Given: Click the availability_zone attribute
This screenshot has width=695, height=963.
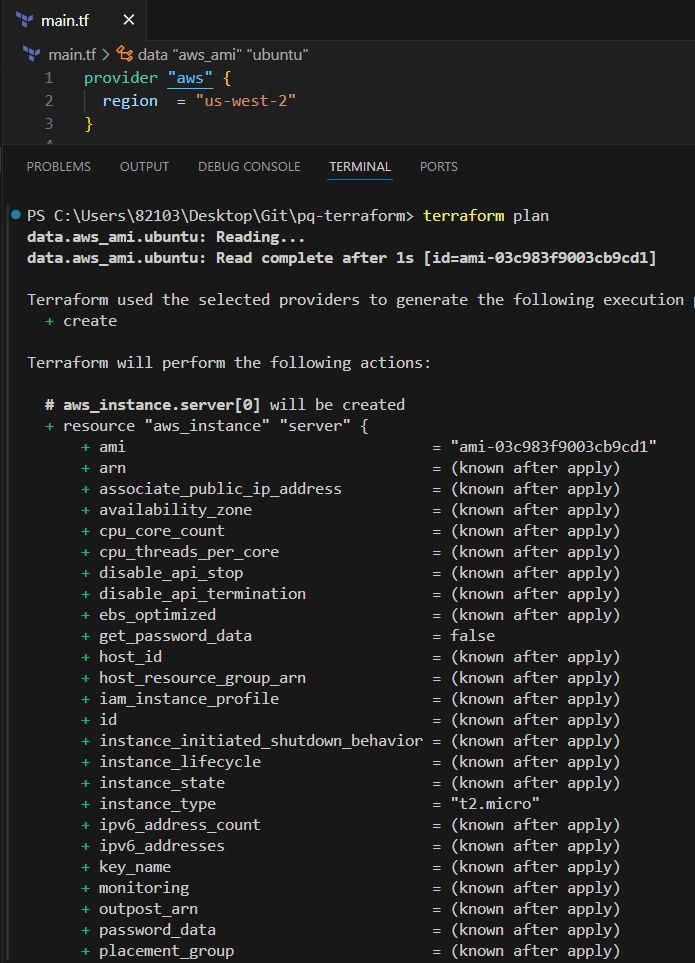Looking at the screenshot, I should tap(176, 510).
